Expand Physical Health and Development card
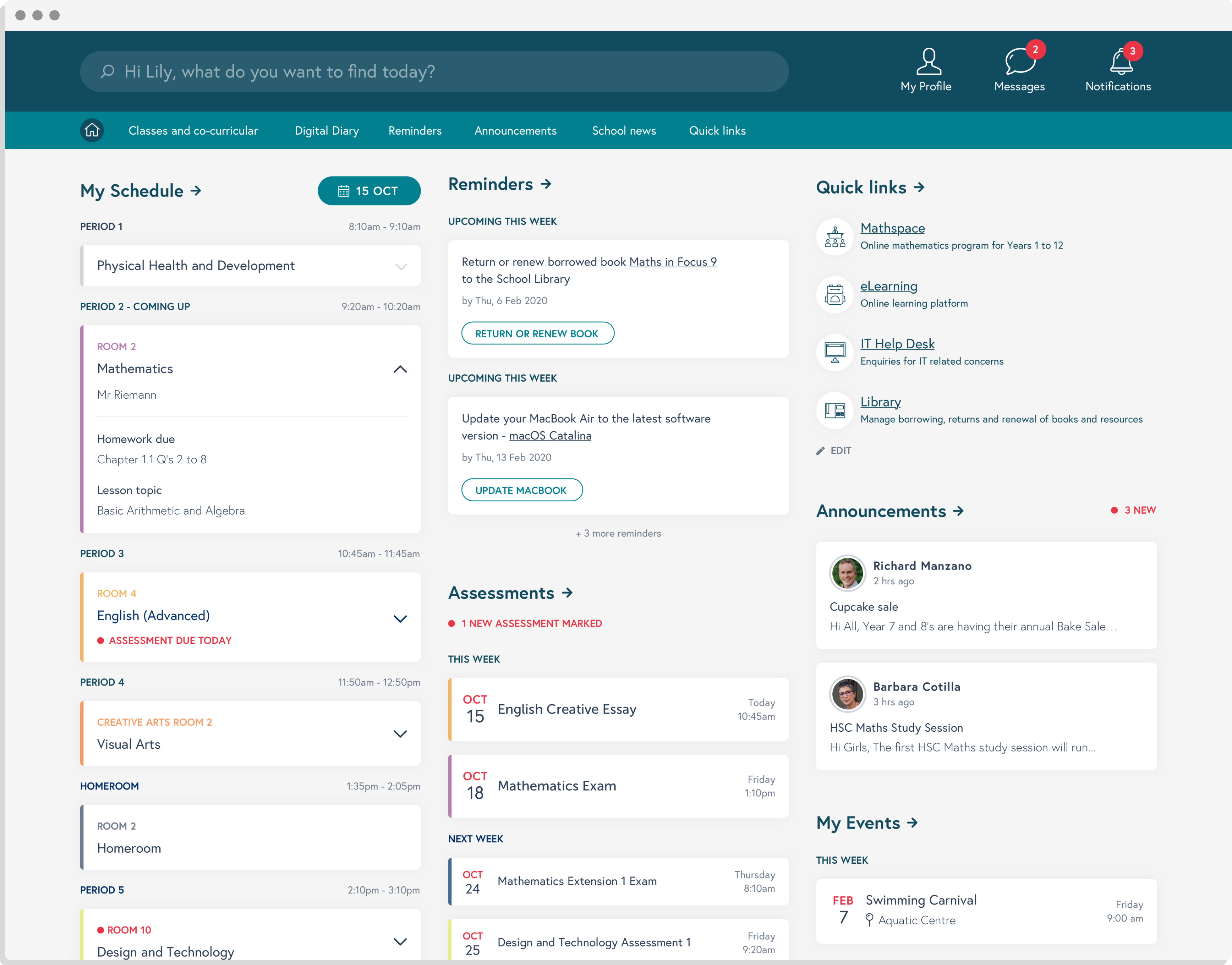Image resolution: width=1232 pixels, height=965 pixels. (x=401, y=267)
